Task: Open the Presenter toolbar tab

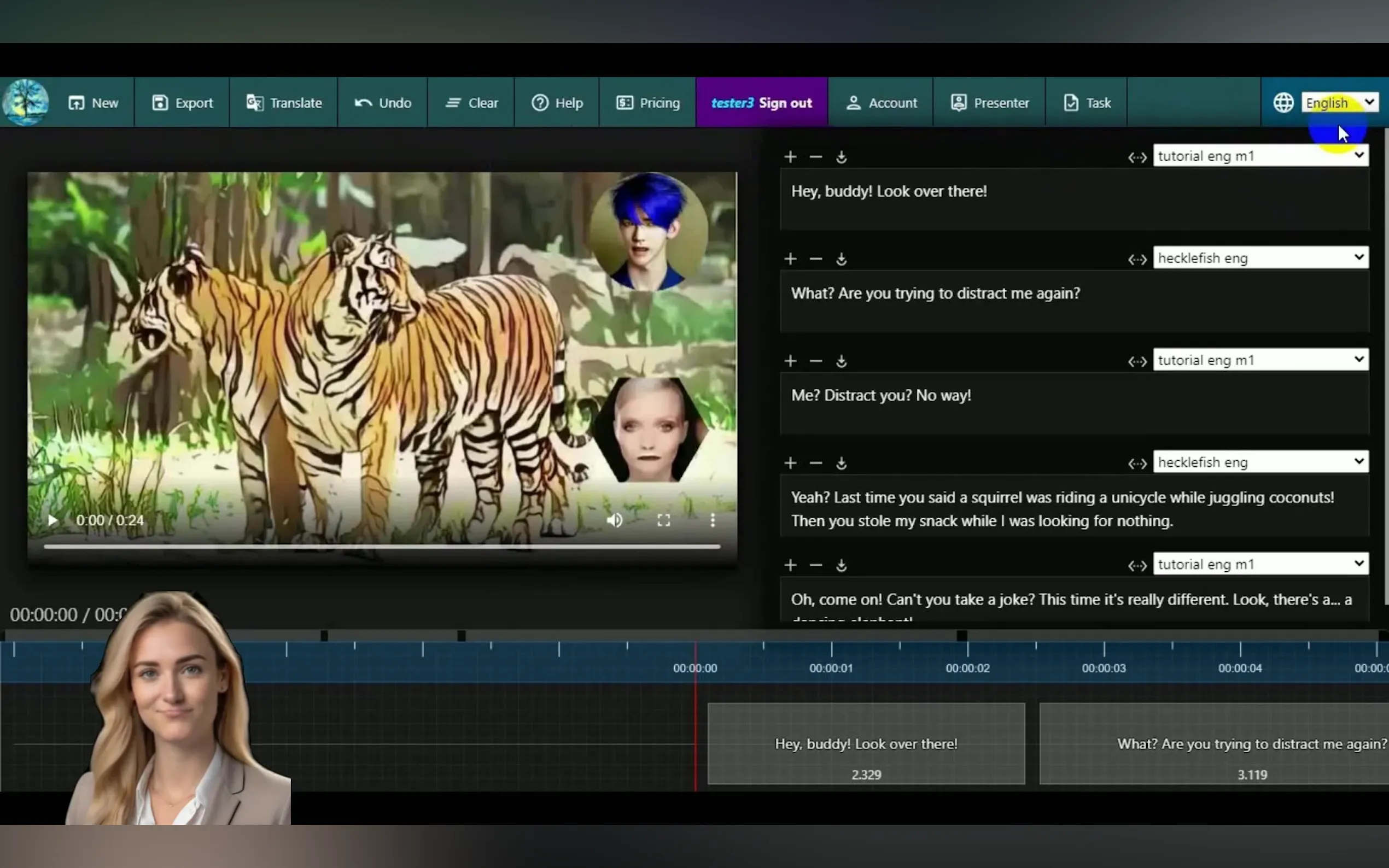Action: 989,103
